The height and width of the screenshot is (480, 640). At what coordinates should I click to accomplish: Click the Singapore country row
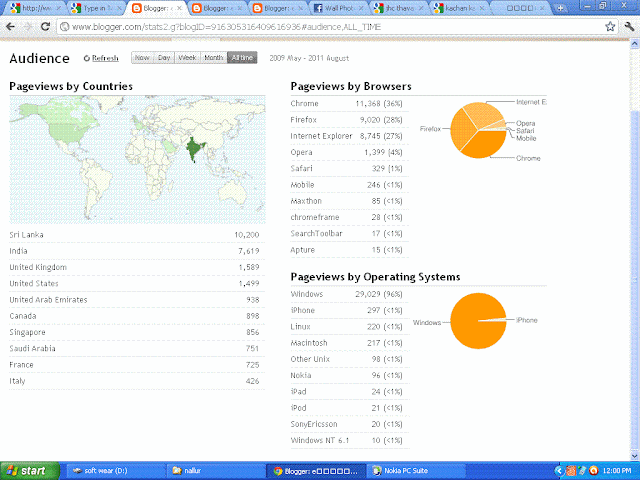click(x=137, y=332)
